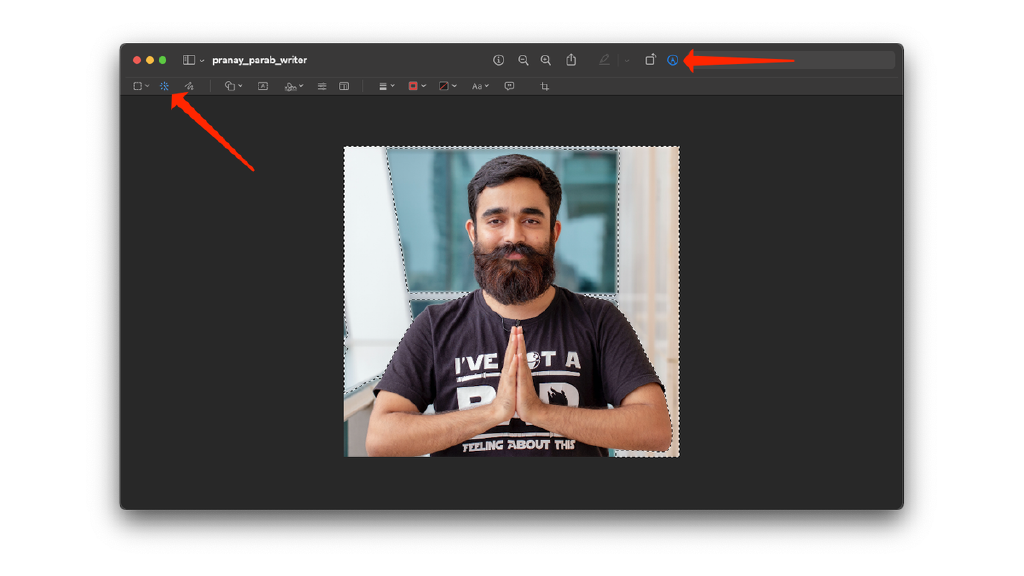Add a speech bubble annotation
The width and height of the screenshot is (1024, 576).
pyautogui.click(x=509, y=86)
